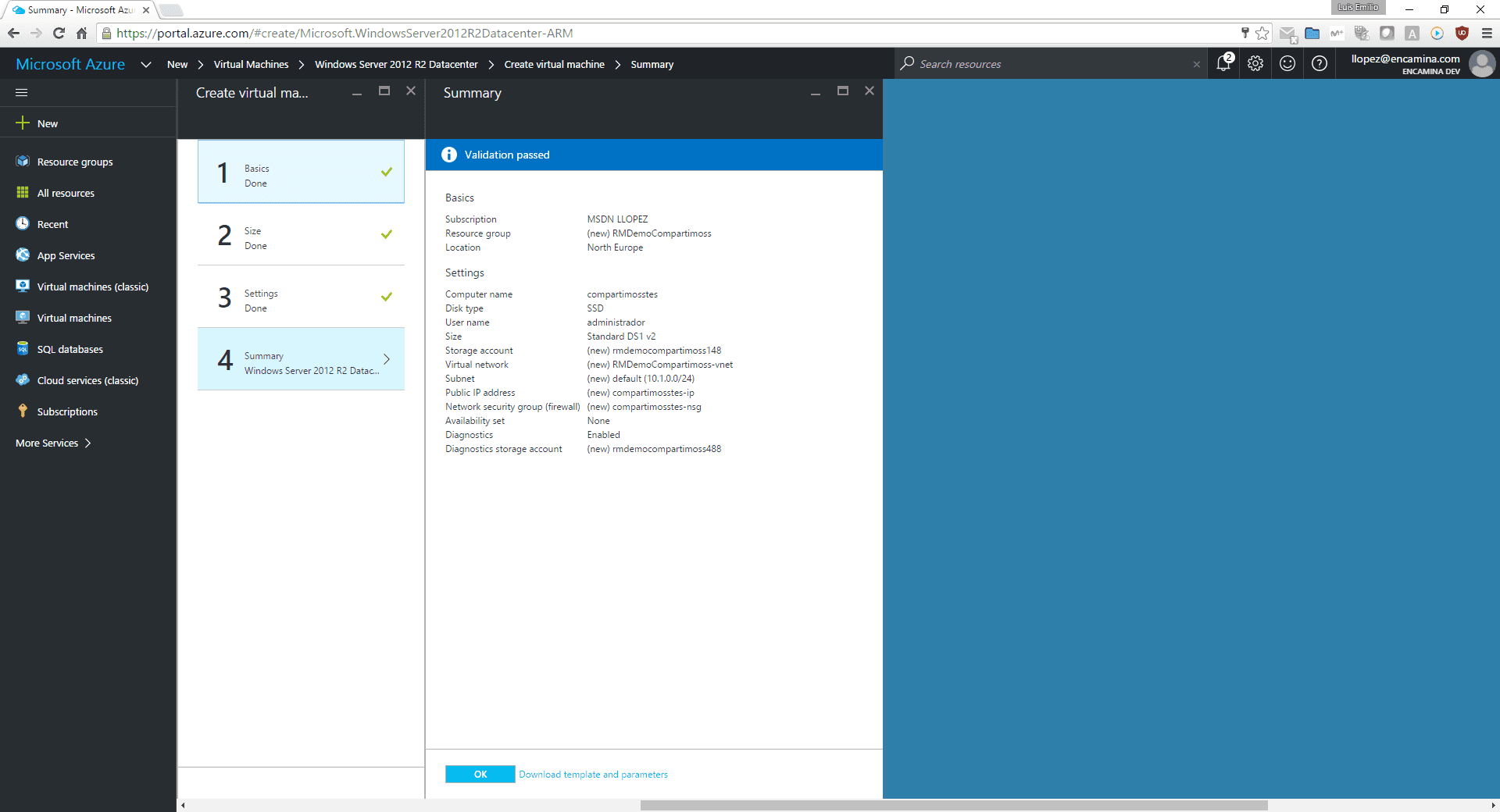Viewport: 1500px width, 812px height.
Task: Maximize the Summary blade
Action: tap(842, 91)
